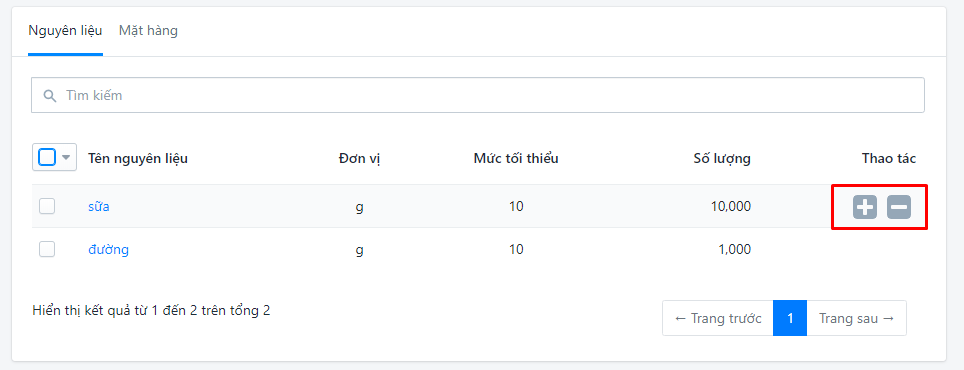The width and height of the screenshot is (964, 370).
Task: Go to next page via Trang sau
Action: click(856, 318)
